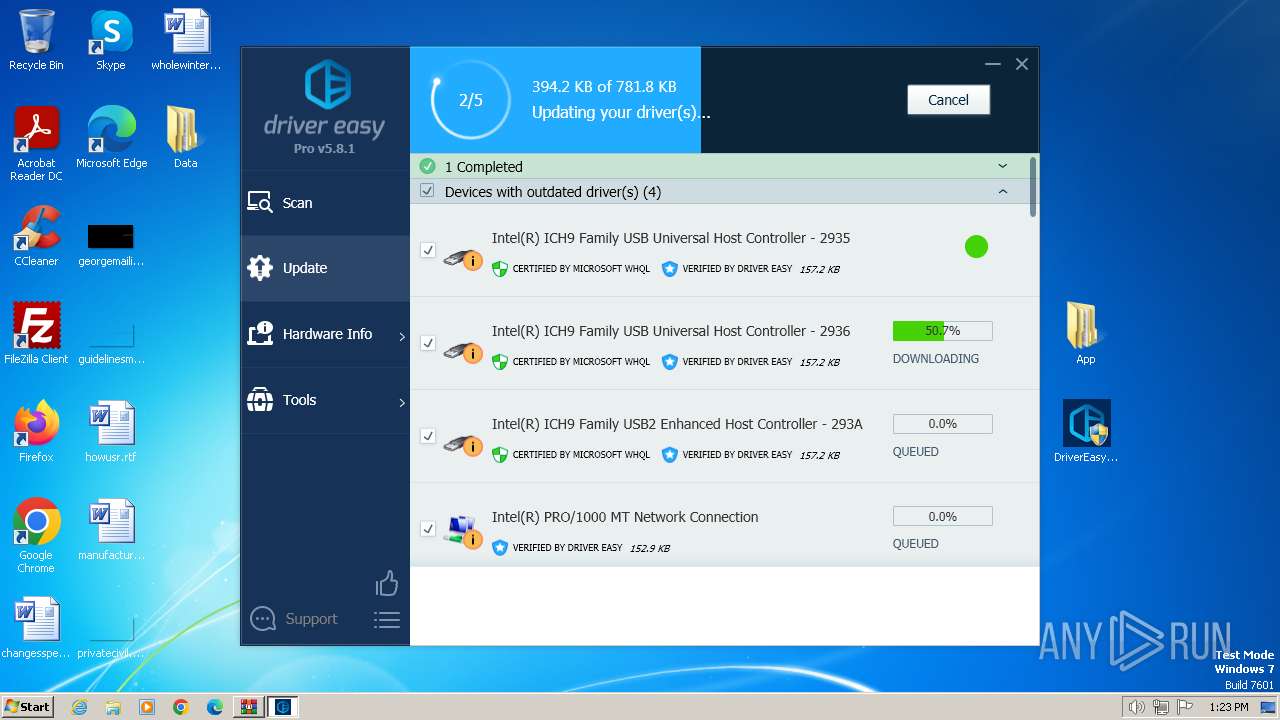The width and height of the screenshot is (1280, 720).
Task: Toggle checkbox for PRO/1000 MT Network Connection
Action: [428, 528]
